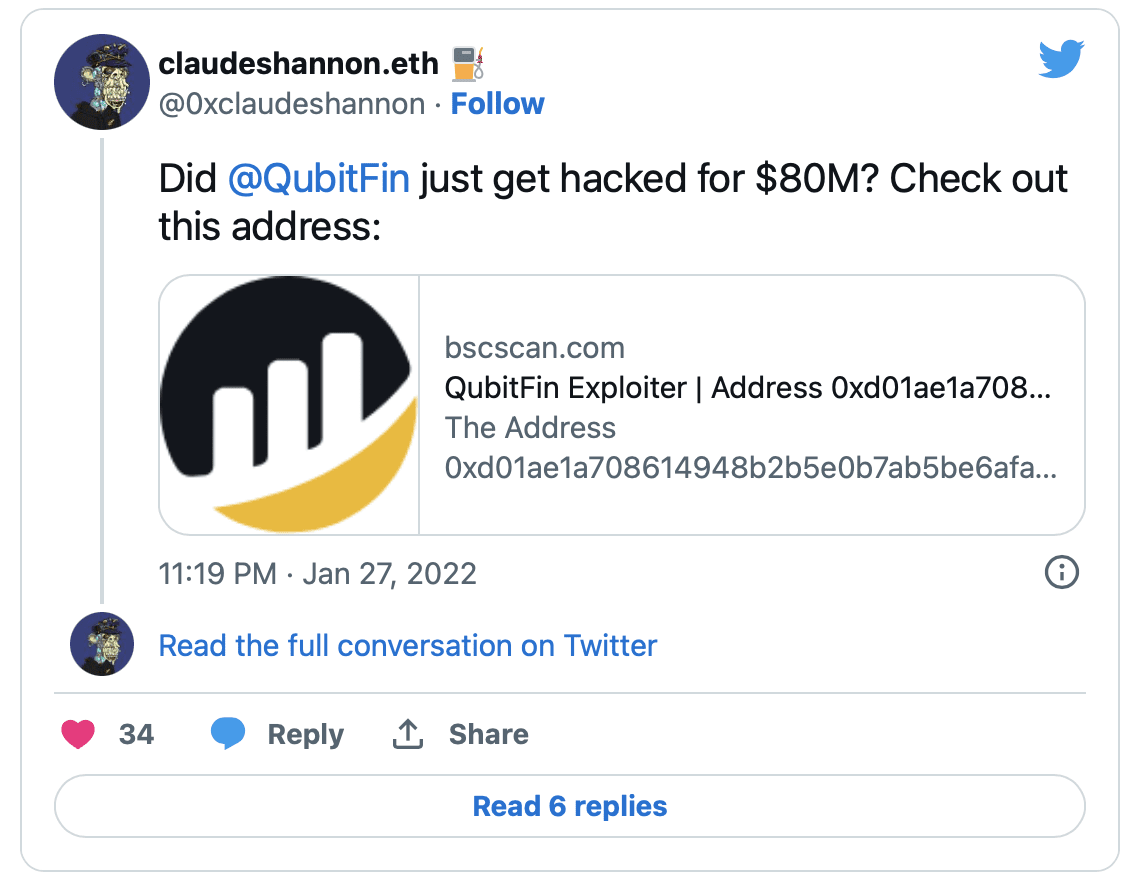Click the large claudeshannon.eth profile avatar
1136x888 pixels.
click(x=101, y=82)
